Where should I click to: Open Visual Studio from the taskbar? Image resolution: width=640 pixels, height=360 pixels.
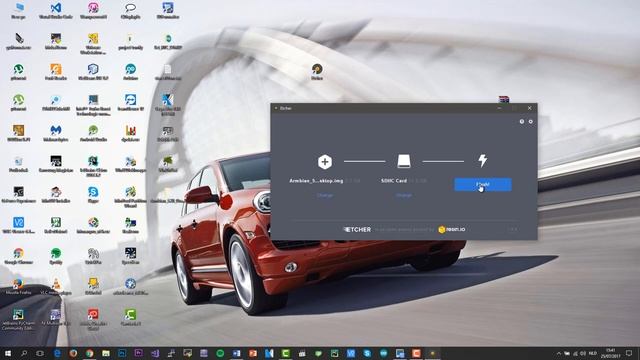coord(155,353)
